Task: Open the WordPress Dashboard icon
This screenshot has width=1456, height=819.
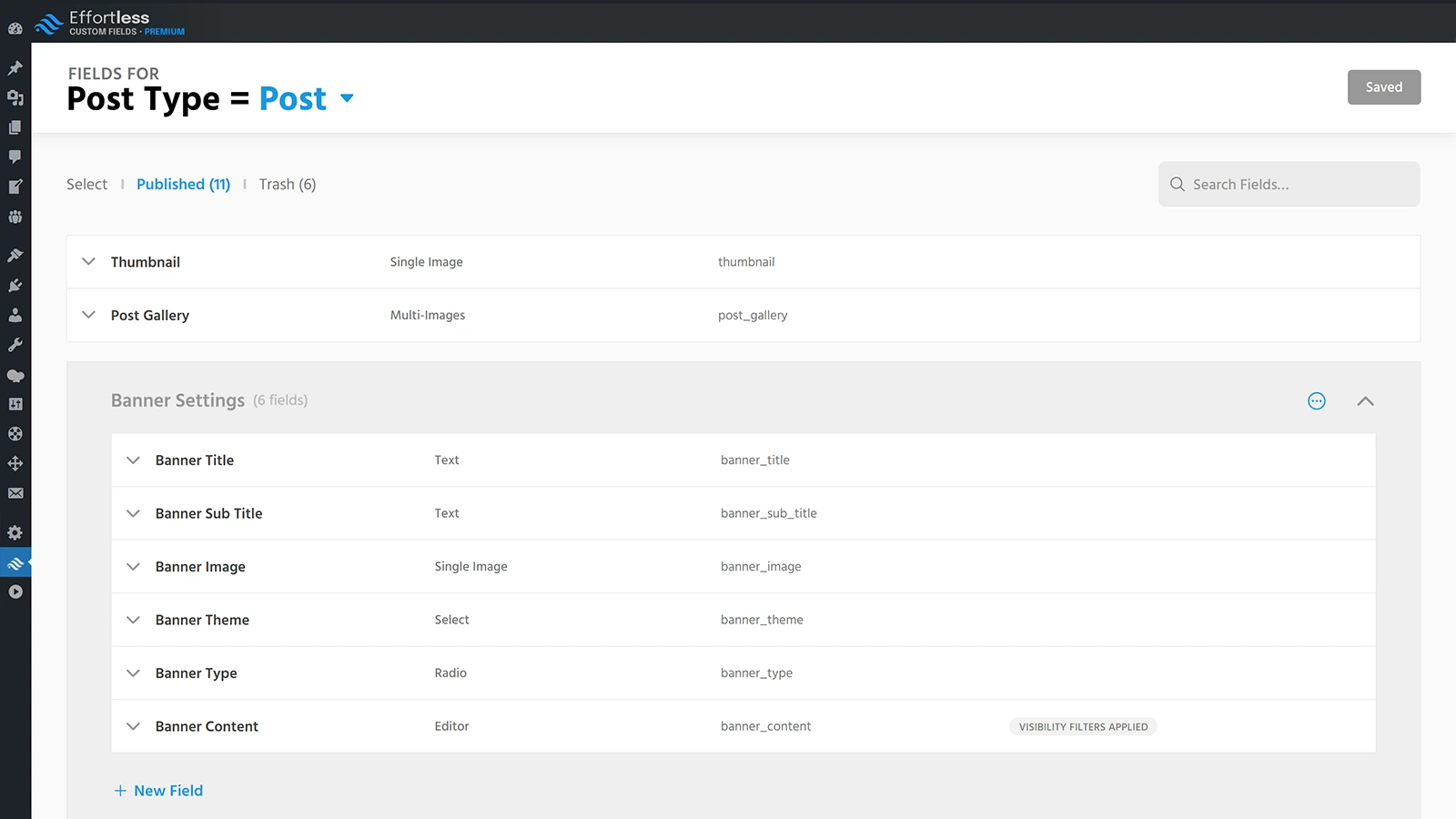Action: (15, 28)
